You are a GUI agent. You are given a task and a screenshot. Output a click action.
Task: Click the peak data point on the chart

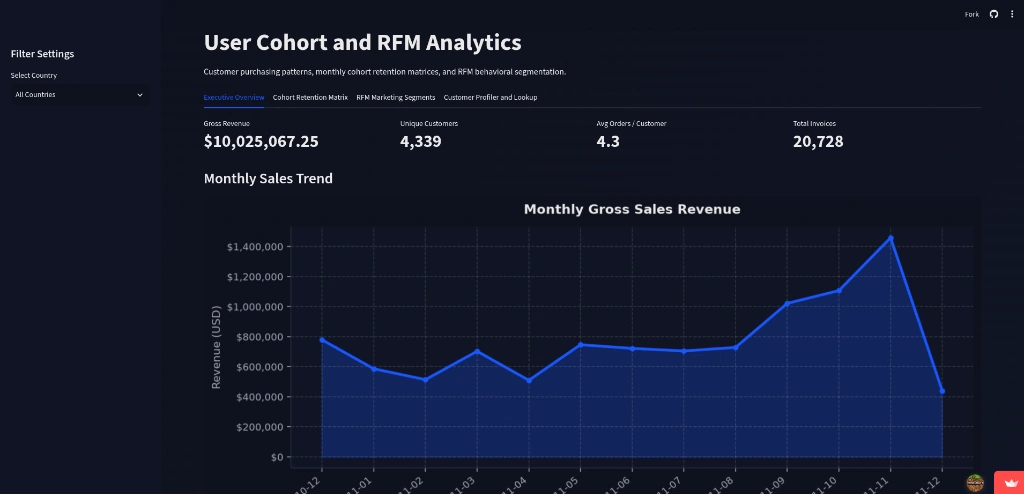[x=891, y=238]
